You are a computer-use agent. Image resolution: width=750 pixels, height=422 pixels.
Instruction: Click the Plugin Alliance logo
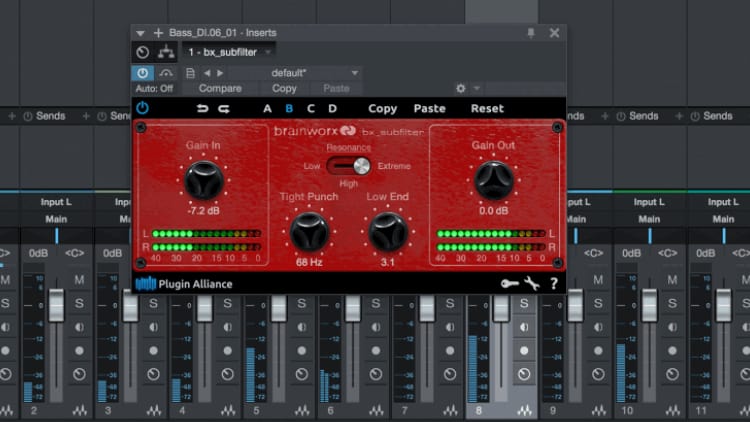pyautogui.click(x=184, y=284)
